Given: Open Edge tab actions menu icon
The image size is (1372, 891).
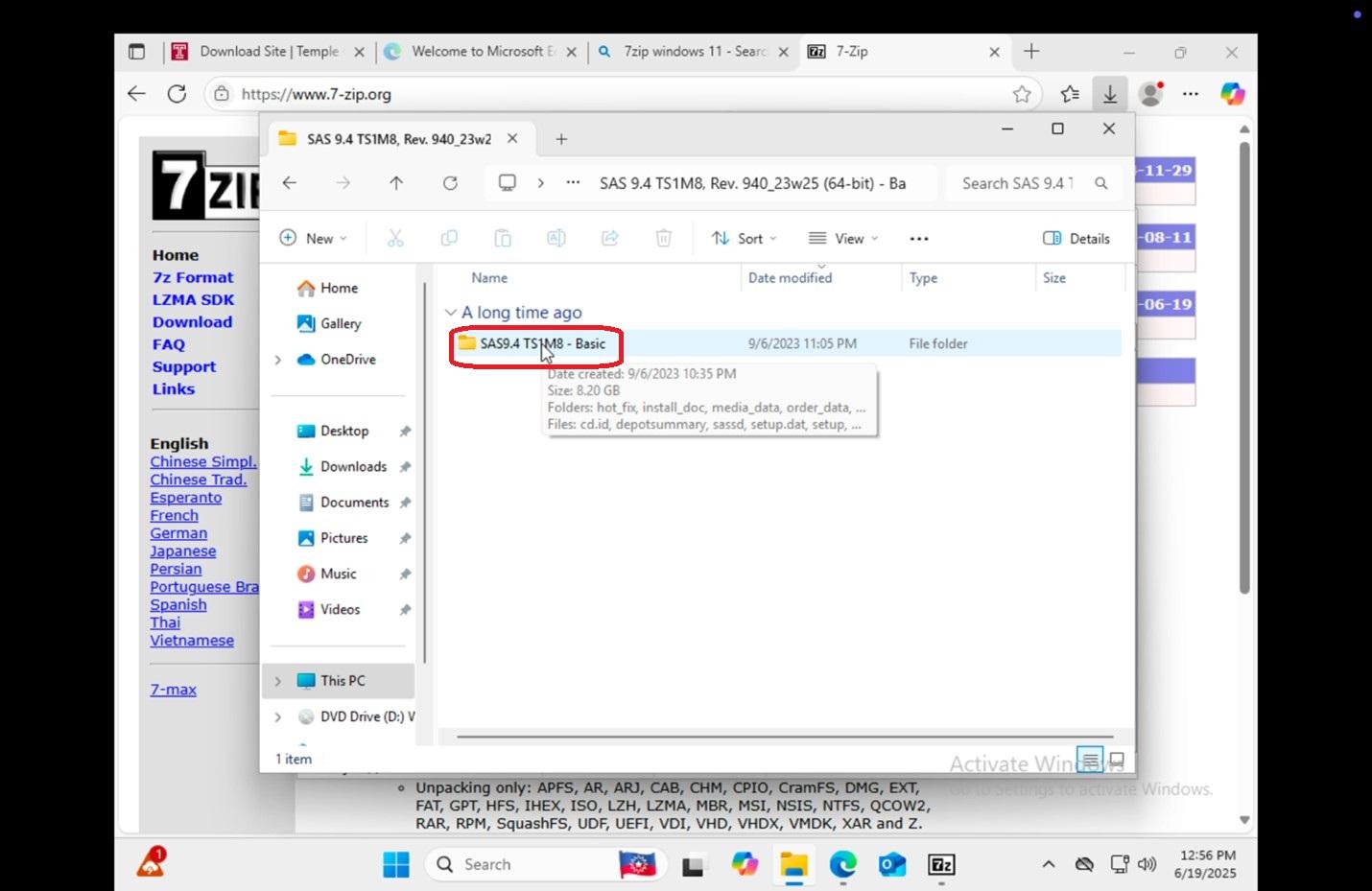Looking at the screenshot, I should point(137,52).
